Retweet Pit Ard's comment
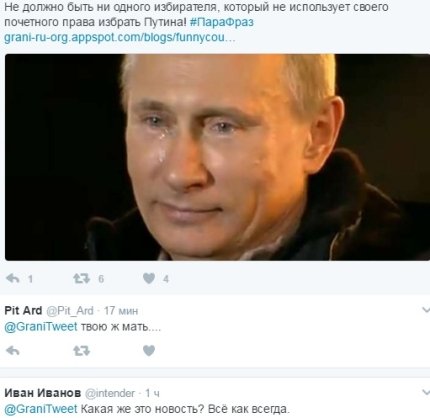The height and width of the screenshot is (418, 430). pyautogui.click(x=81, y=350)
